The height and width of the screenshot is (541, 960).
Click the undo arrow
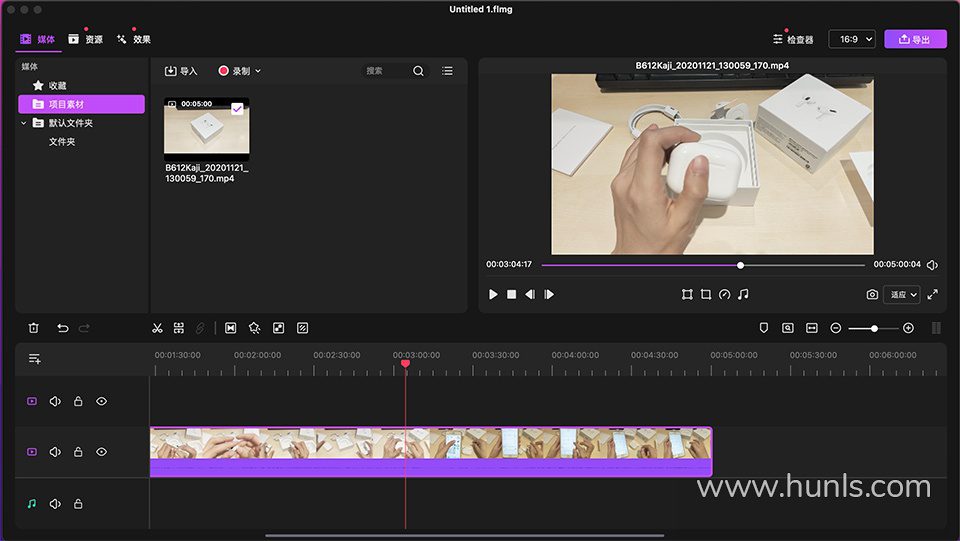(x=62, y=328)
